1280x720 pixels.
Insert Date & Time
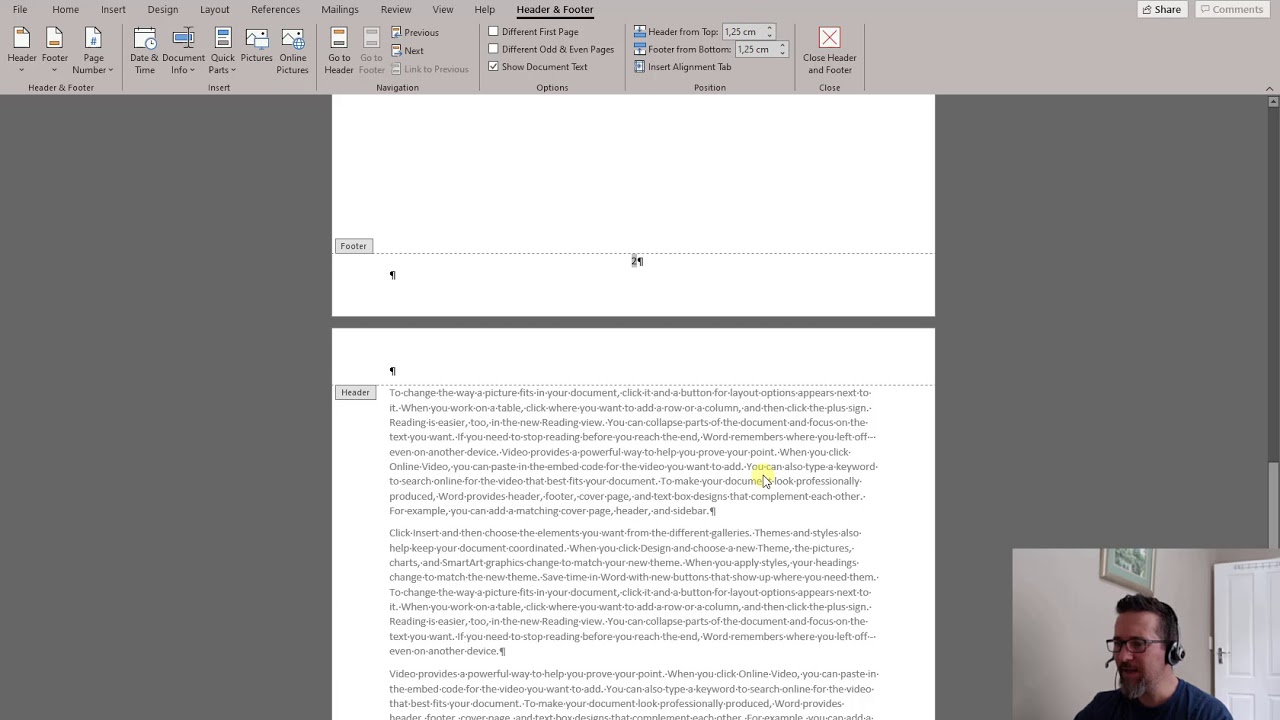tap(144, 50)
